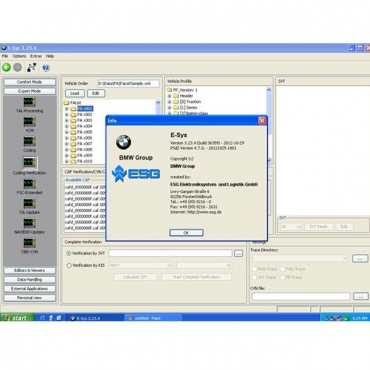This screenshot has height=370, width=370.
Task: Select Verification by SVT radio button
Action: tap(69, 253)
